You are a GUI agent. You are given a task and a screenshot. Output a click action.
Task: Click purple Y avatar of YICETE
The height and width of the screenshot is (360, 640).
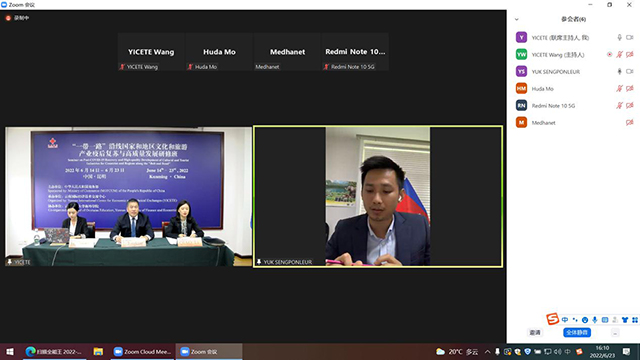tap(521, 38)
